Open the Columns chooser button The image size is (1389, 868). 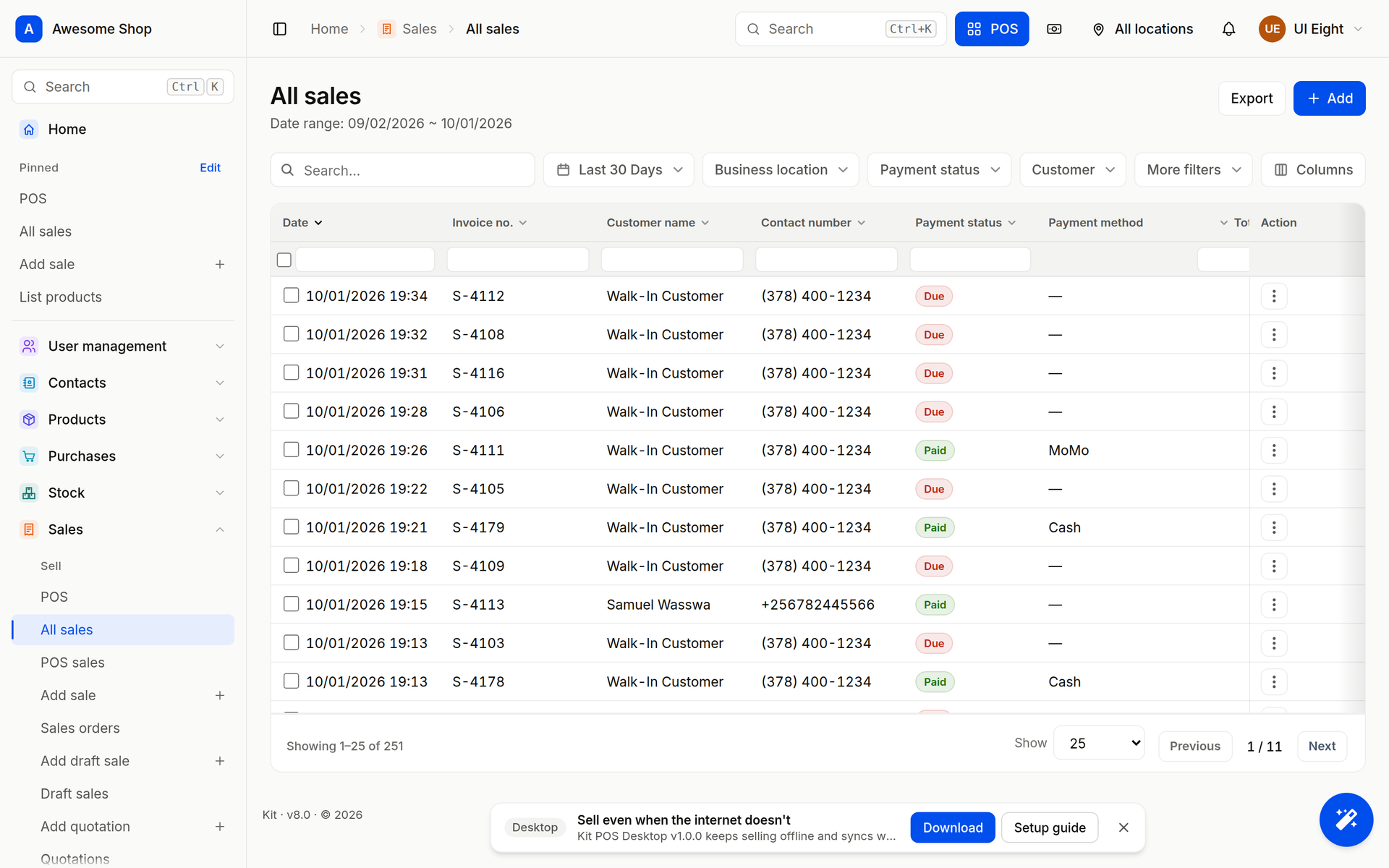tap(1313, 170)
